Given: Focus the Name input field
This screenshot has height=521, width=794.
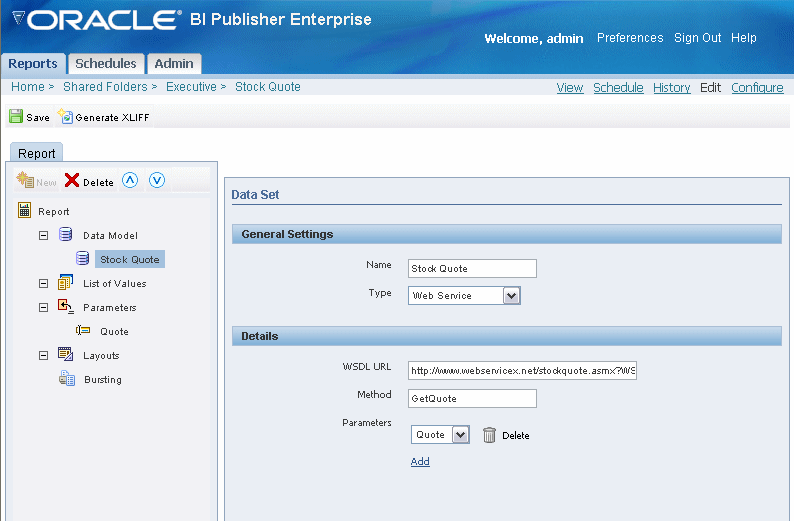Looking at the screenshot, I should coord(472,268).
